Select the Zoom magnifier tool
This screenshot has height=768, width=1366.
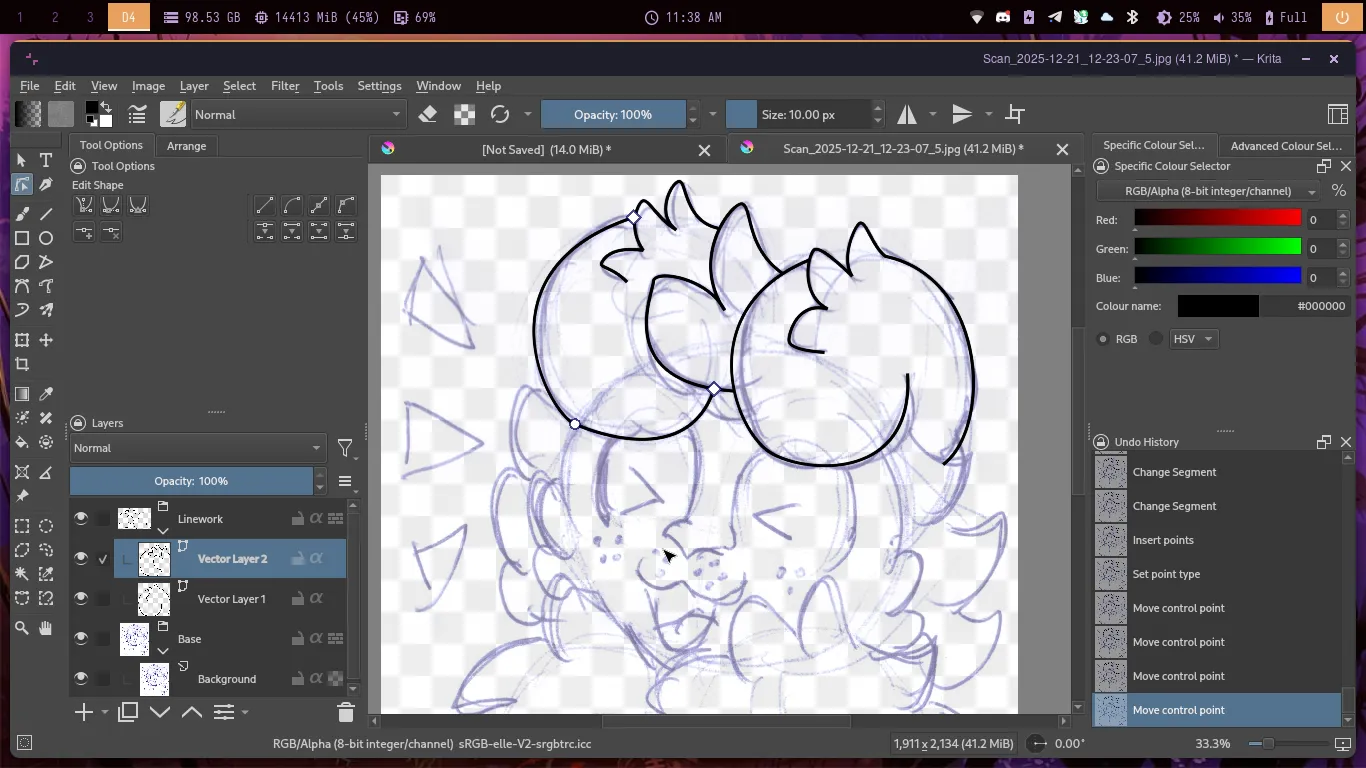[22, 628]
